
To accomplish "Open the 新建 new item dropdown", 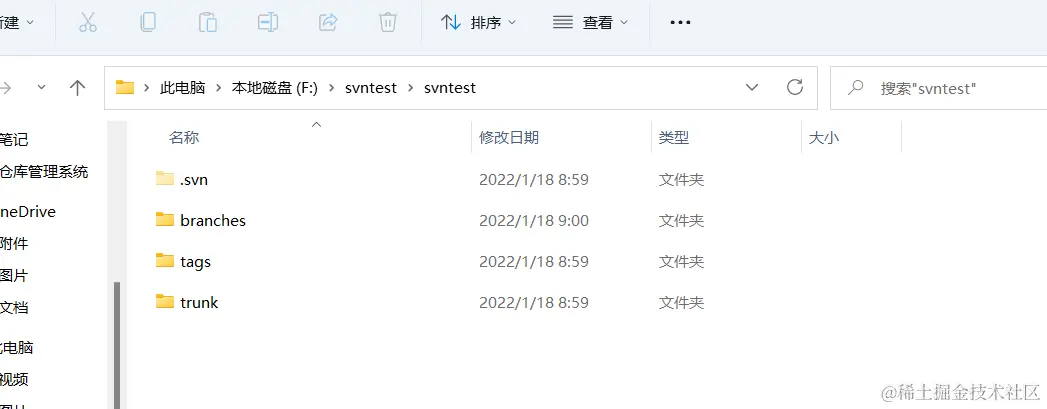I will (x=17, y=23).
